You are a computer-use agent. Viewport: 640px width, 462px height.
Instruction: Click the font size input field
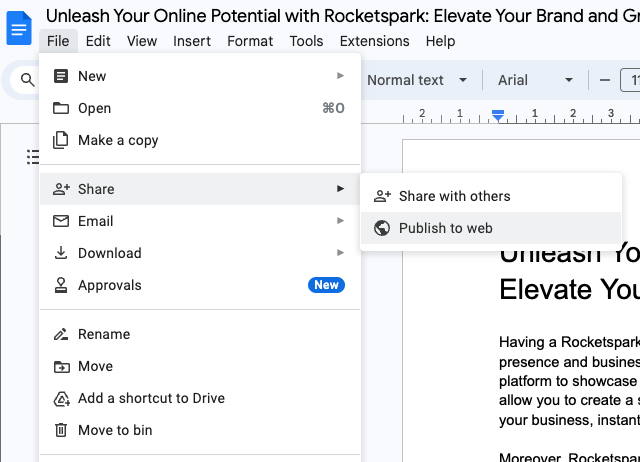click(630, 80)
